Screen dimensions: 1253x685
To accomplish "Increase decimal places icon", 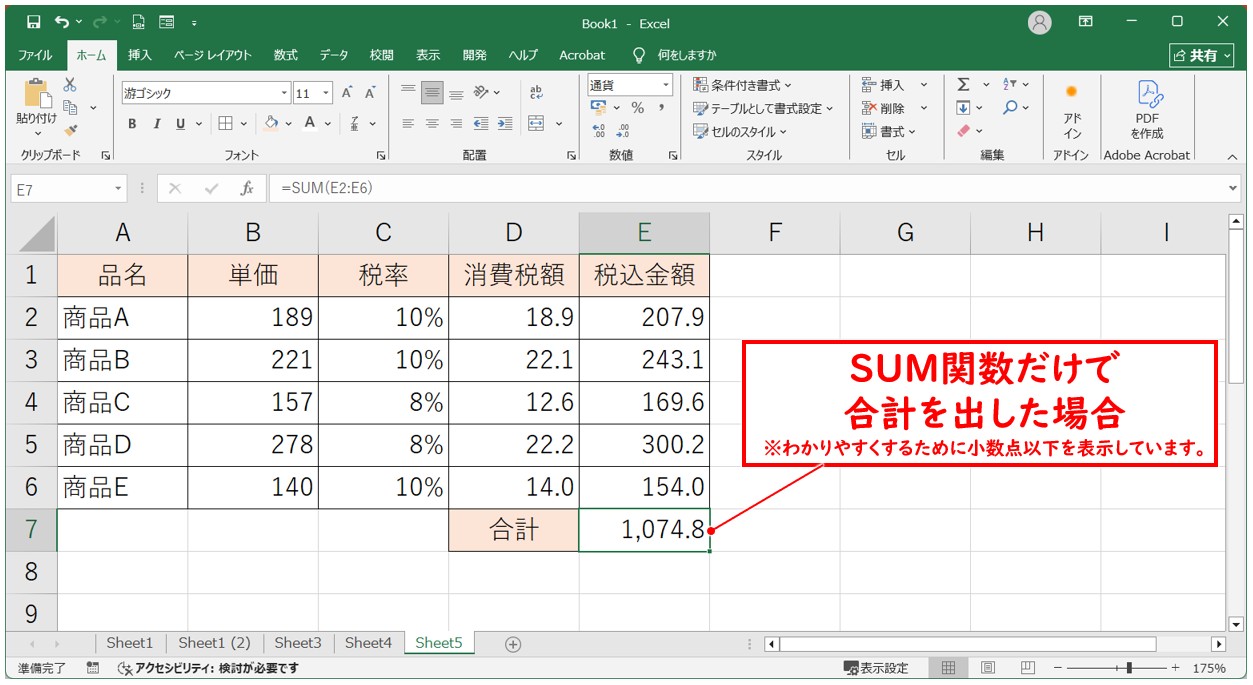I will [x=599, y=131].
